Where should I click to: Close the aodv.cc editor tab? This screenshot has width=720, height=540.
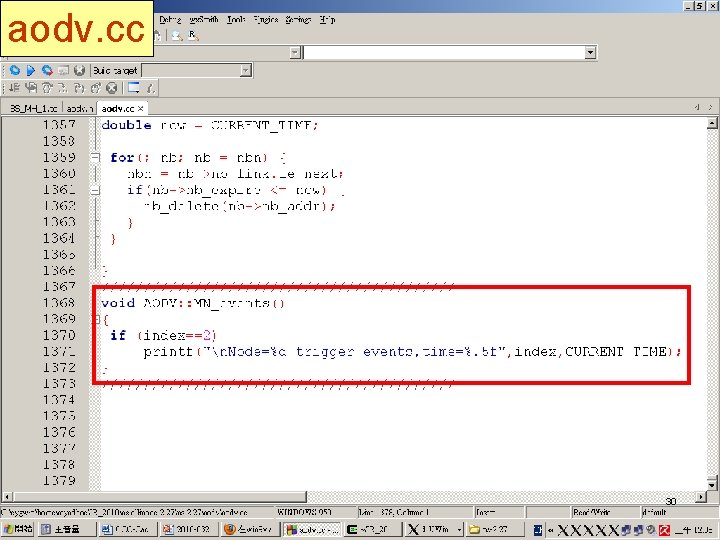pyautogui.click(x=141, y=108)
